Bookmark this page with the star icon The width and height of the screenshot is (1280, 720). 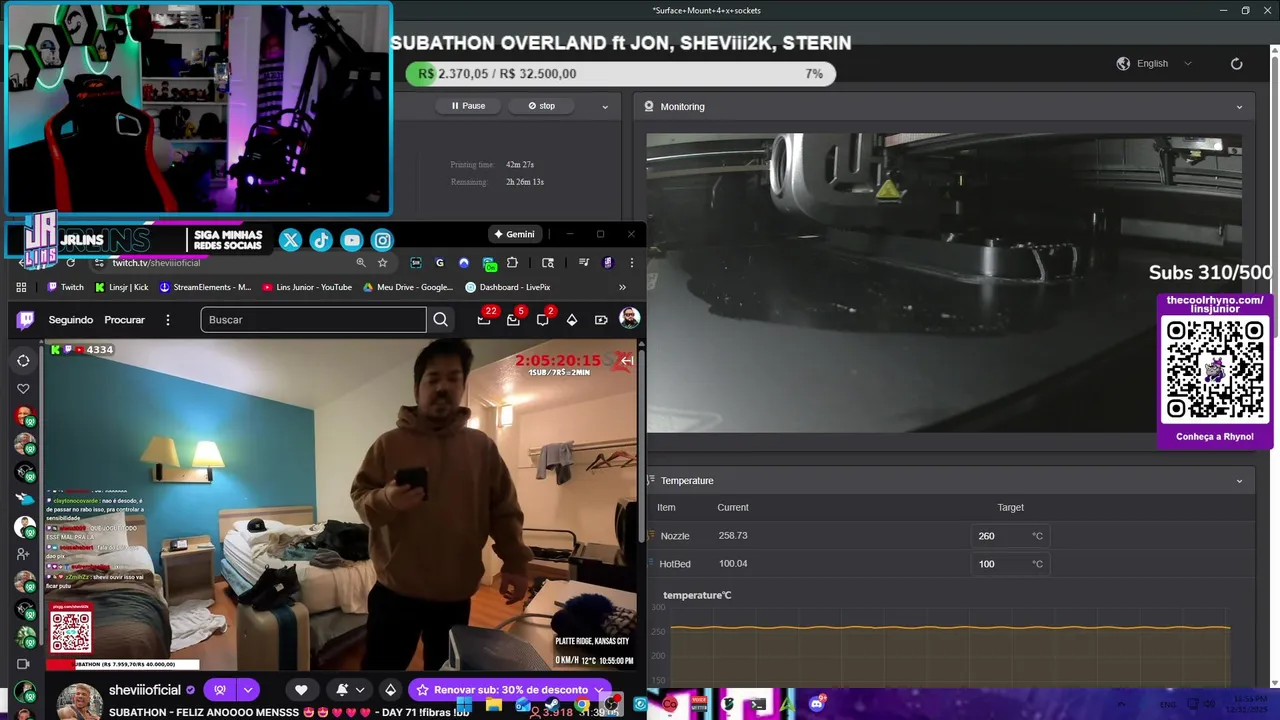pyautogui.click(x=382, y=263)
